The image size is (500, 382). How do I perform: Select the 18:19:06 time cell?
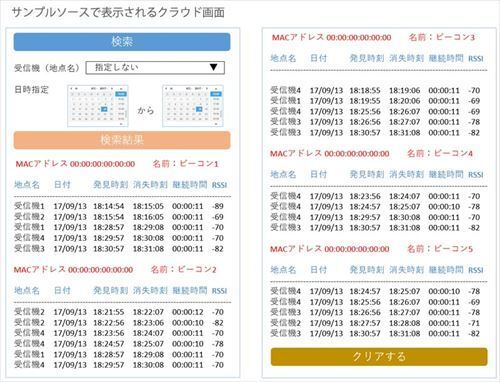[x=405, y=90]
